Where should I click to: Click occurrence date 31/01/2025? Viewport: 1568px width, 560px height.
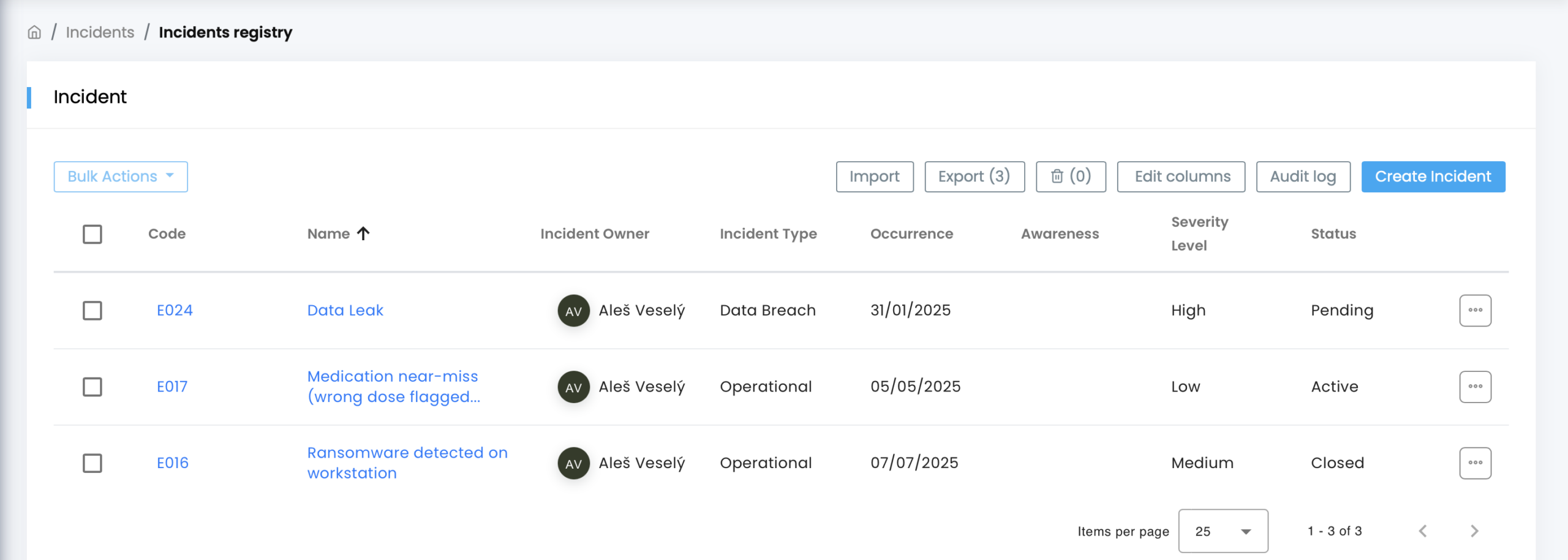pos(910,311)
